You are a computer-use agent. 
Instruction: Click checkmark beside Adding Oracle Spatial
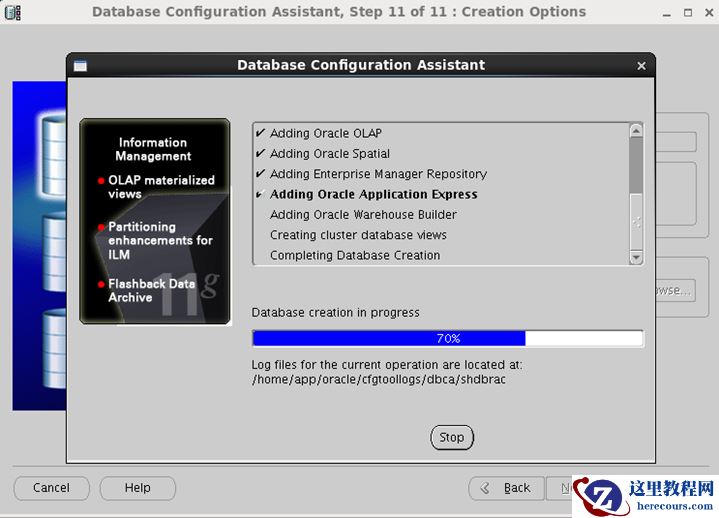260,153
